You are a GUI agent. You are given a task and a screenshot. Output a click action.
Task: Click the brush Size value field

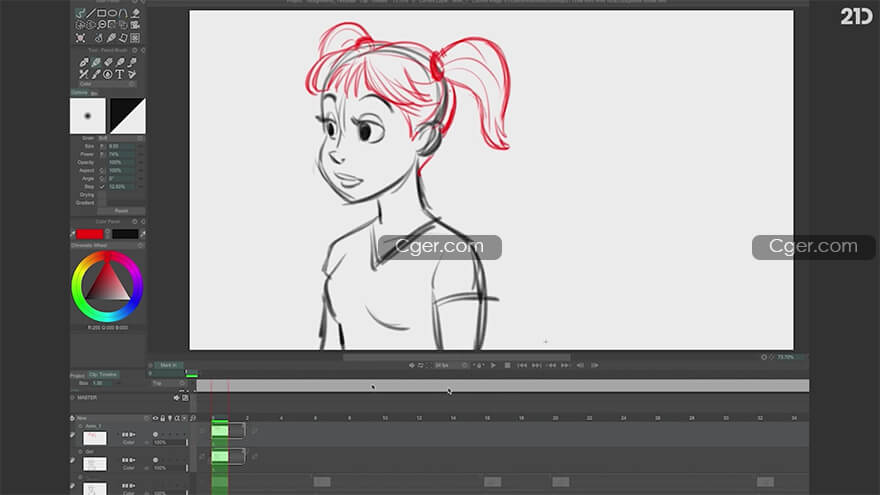click(x=122, y=146)
